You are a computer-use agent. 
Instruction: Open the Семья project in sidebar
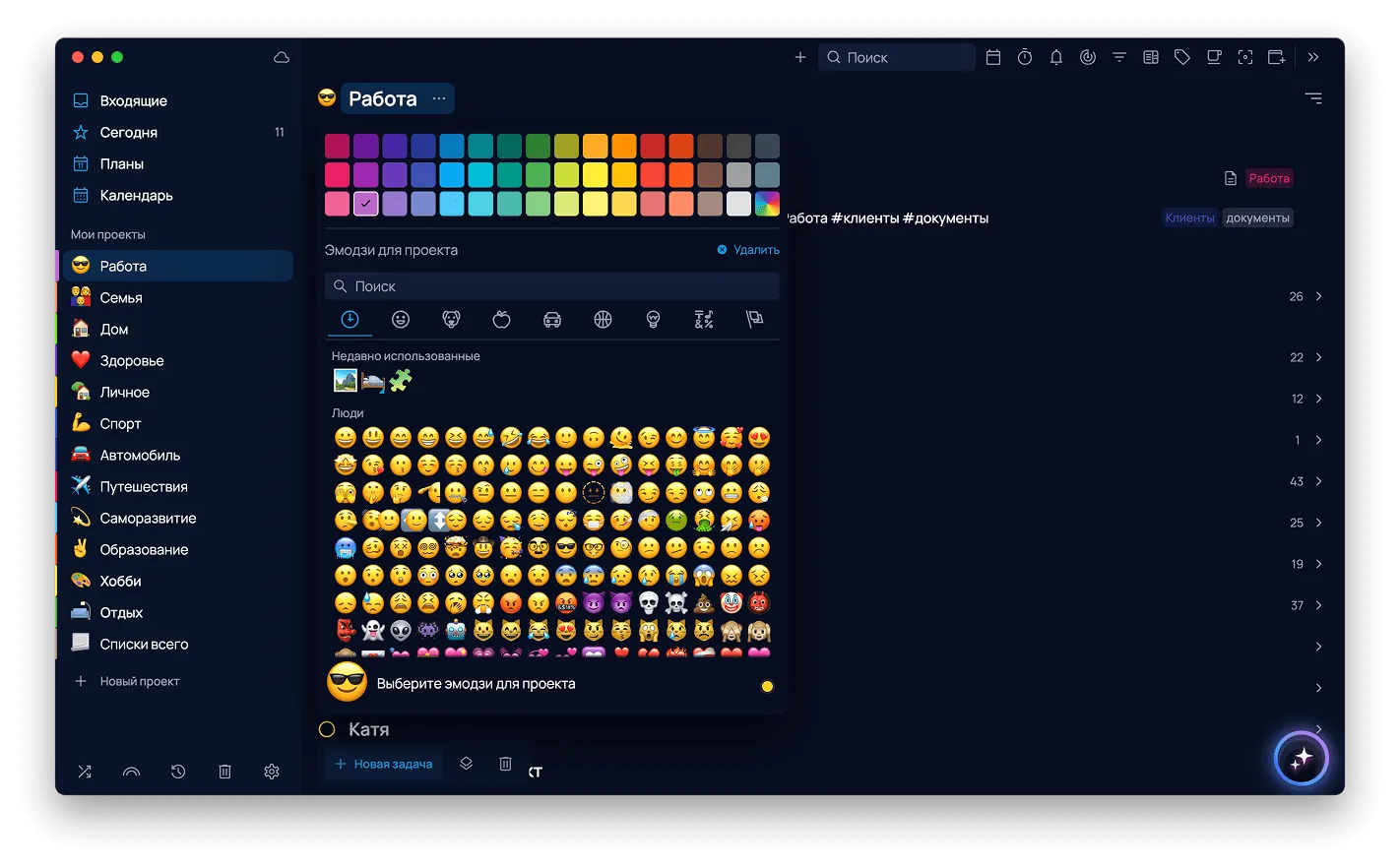point(177,297)
